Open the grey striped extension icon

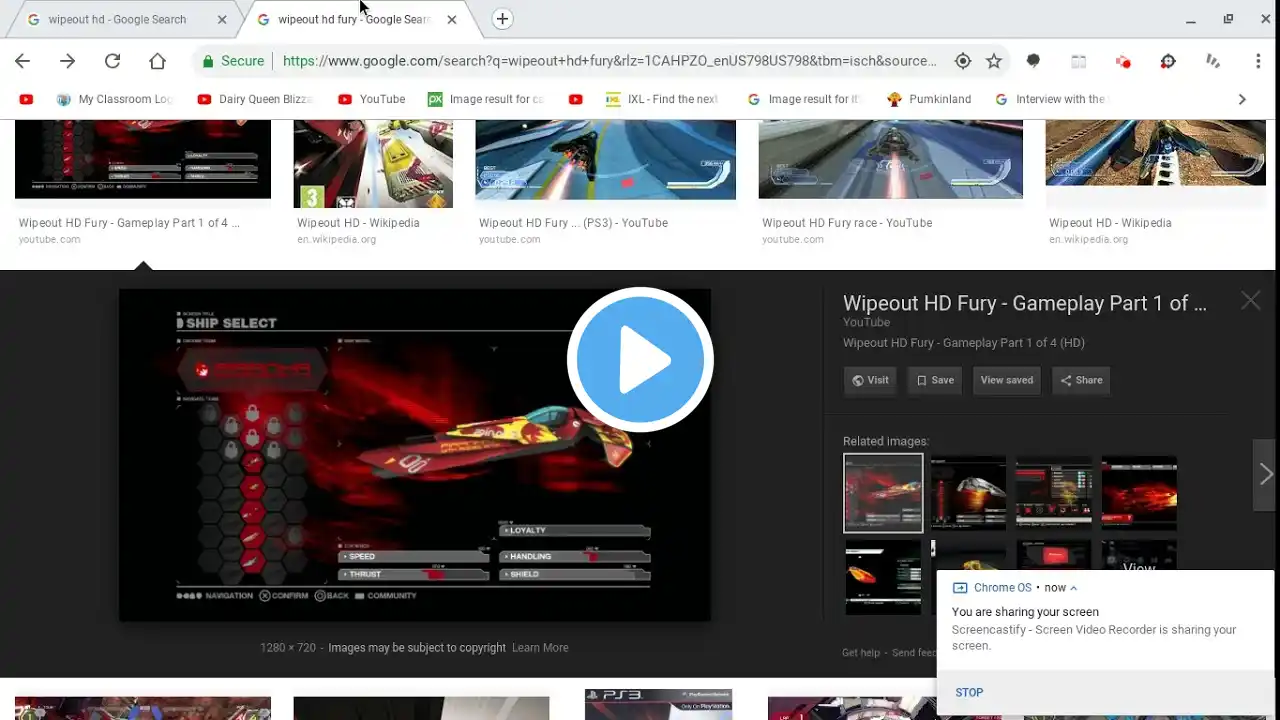click(1213, 61)
